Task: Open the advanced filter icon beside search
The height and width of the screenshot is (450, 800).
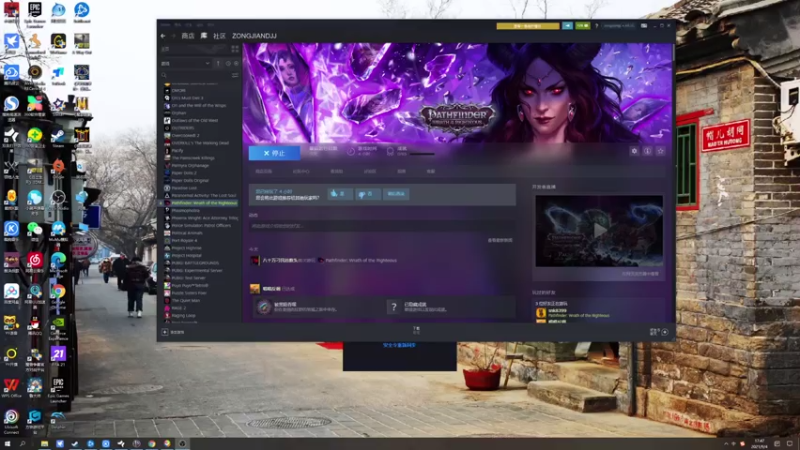Action: click(235, 76)
